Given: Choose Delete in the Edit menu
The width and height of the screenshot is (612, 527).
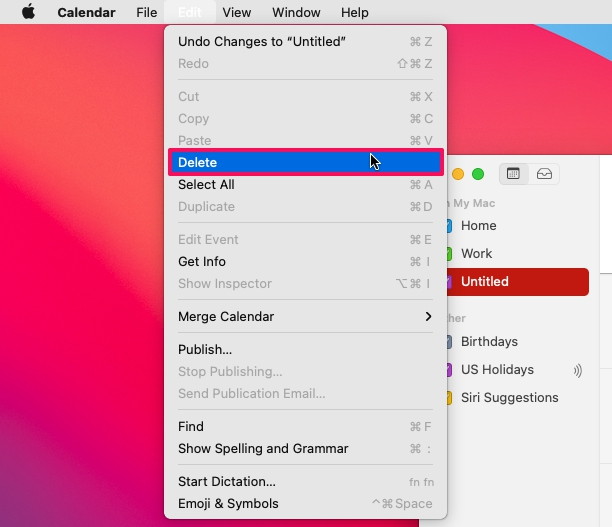Looking at the screenshot, I should 306,162.
